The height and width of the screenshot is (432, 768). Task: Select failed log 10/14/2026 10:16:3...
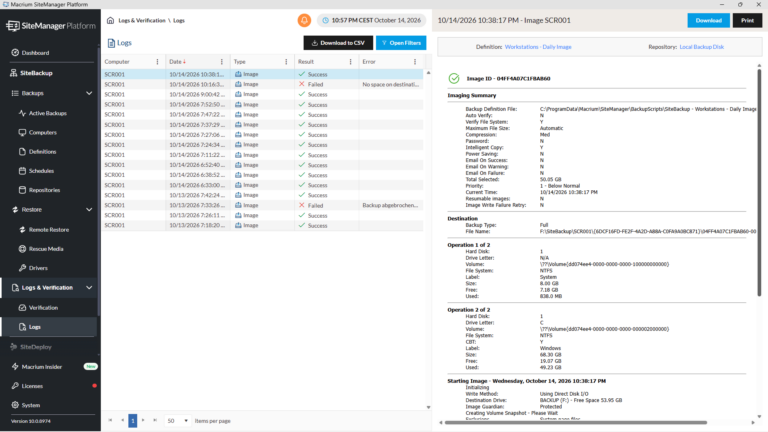263,84
